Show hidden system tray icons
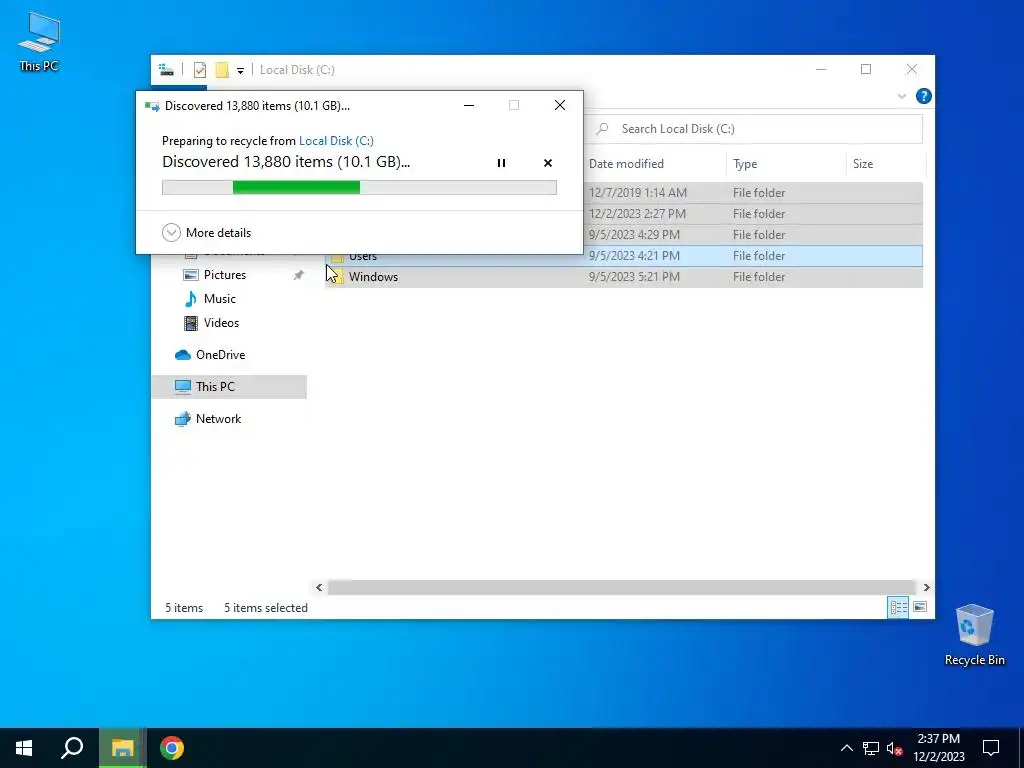This screenshot has height=768, width=1024. point(846,748)
